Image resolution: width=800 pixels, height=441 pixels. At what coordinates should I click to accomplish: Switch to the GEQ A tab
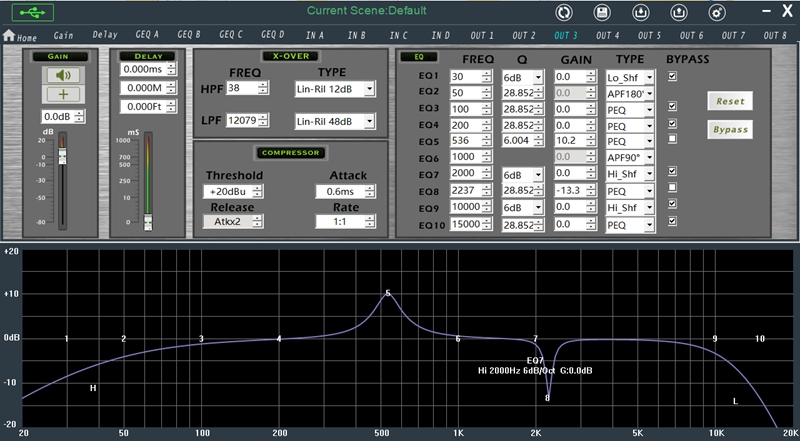146,35
